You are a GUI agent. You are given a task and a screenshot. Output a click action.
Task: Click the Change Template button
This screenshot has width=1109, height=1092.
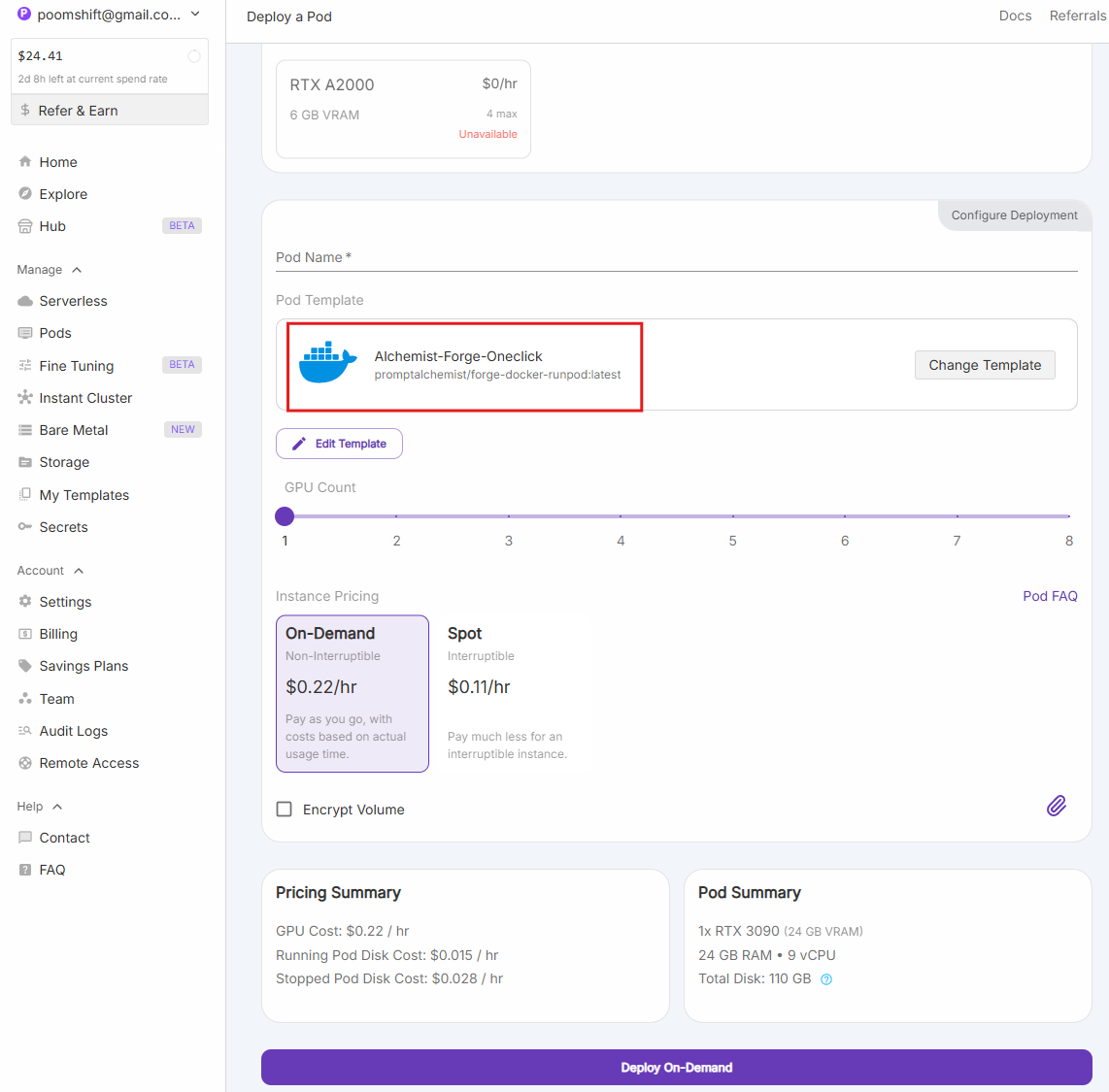tap(985, 365)
